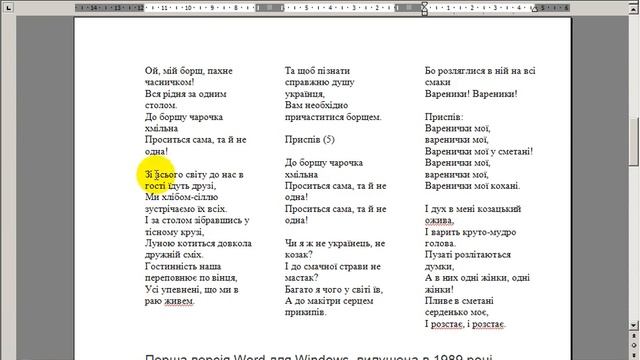Click the line 'І до смачної страви не'
The image size is (640, 360).
point(333,267)
